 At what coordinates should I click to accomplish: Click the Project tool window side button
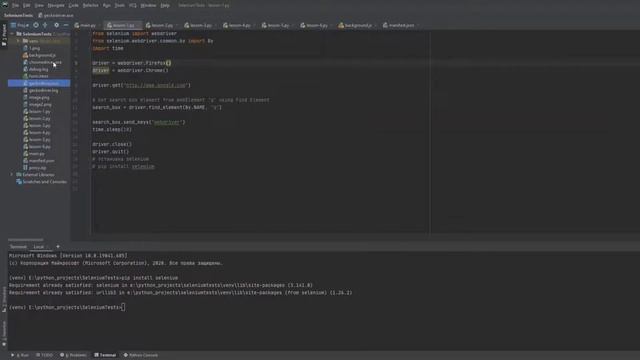point(4,34)
